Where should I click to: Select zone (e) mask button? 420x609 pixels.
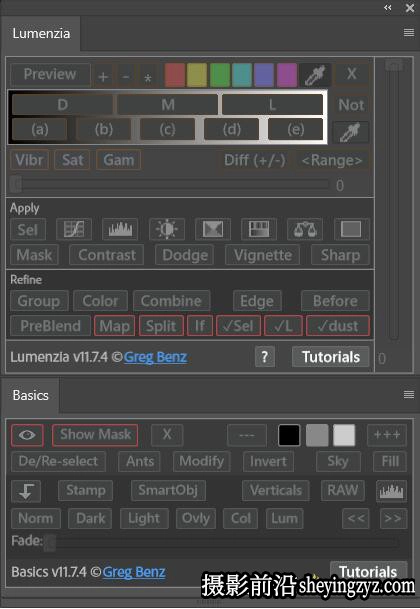pos(295,129)
